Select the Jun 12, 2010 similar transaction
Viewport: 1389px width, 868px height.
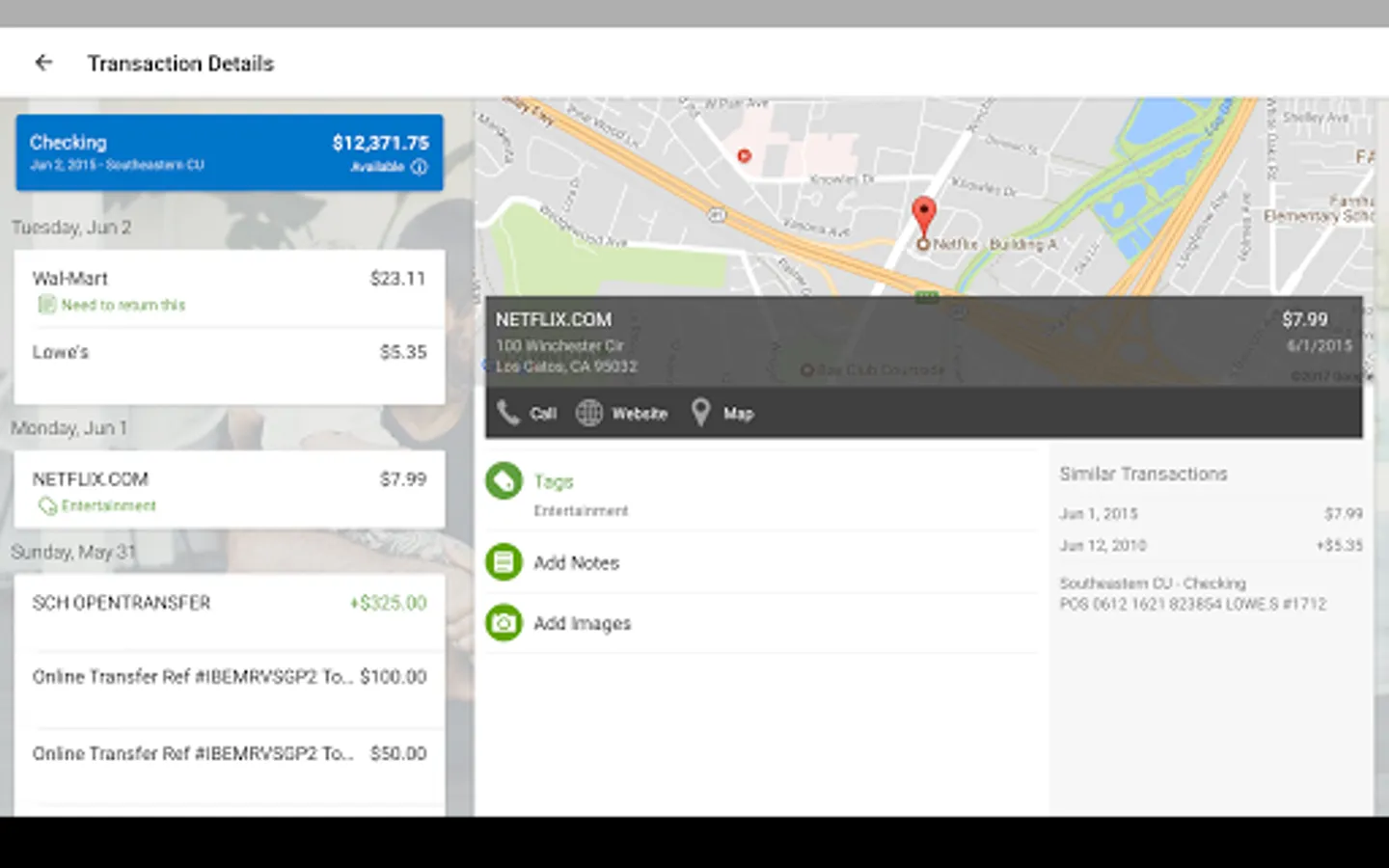1212,546
